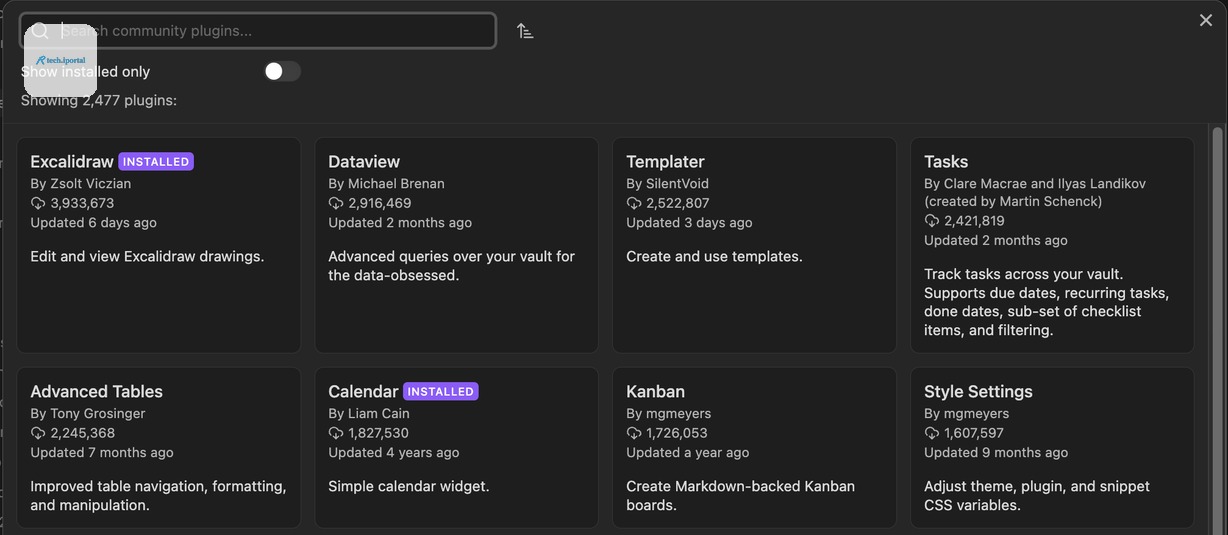Click the Excalidraw download count icon
Viewport: 1228px width, 535px height.
pos(38,203)
